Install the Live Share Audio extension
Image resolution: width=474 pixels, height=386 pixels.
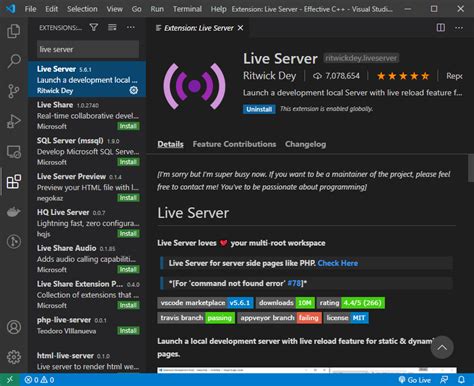coord(128,269)
